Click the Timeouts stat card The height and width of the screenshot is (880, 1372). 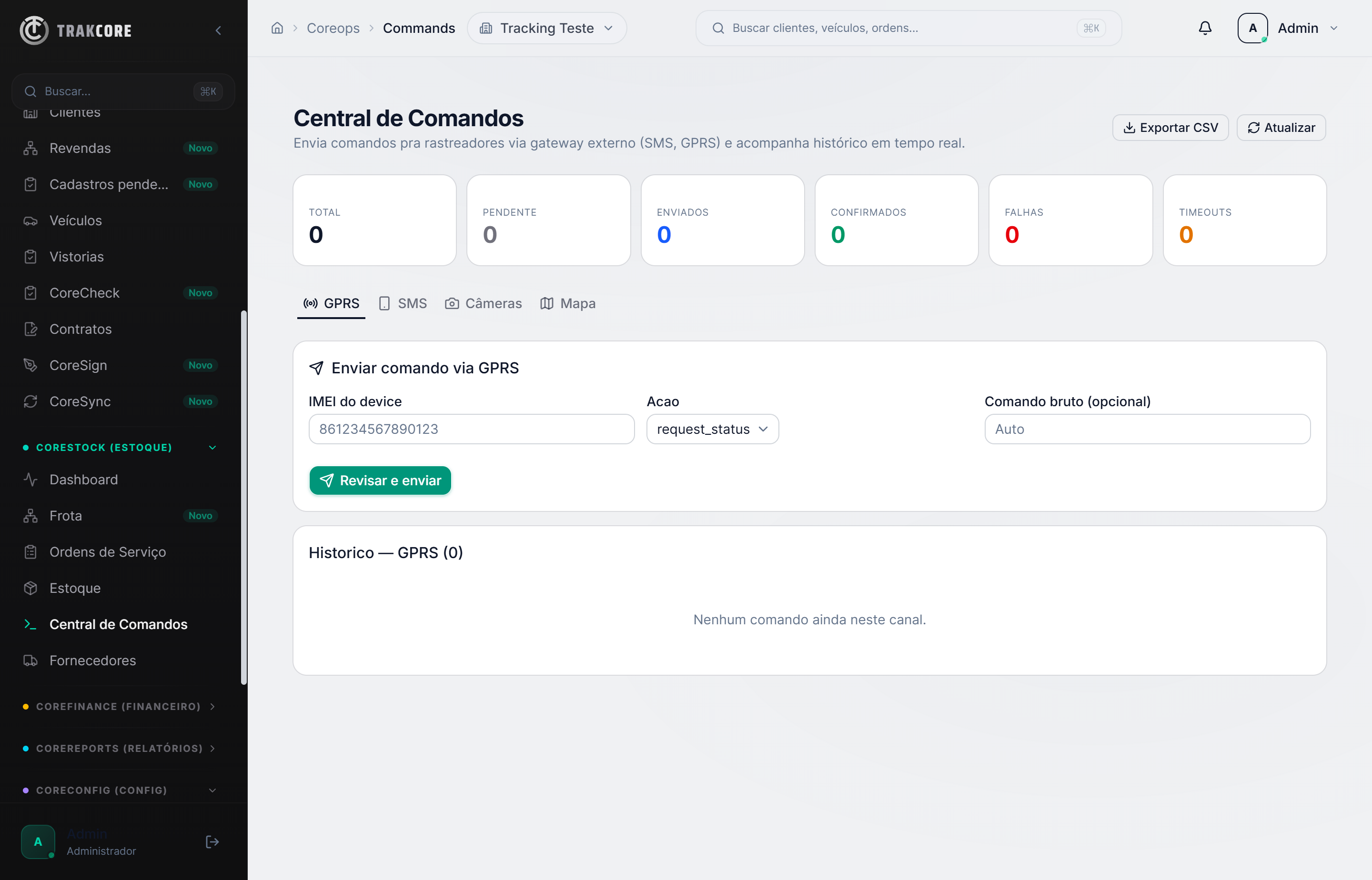point(1244,220)
